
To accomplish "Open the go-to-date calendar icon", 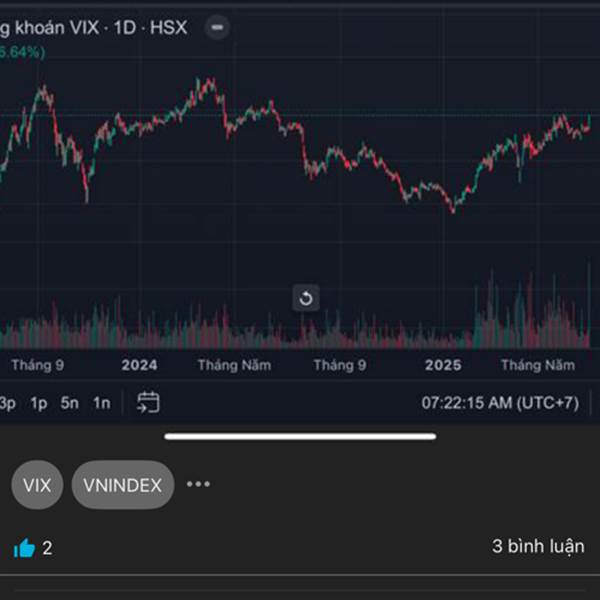I will pyautogui.click(x=148, y=403).
